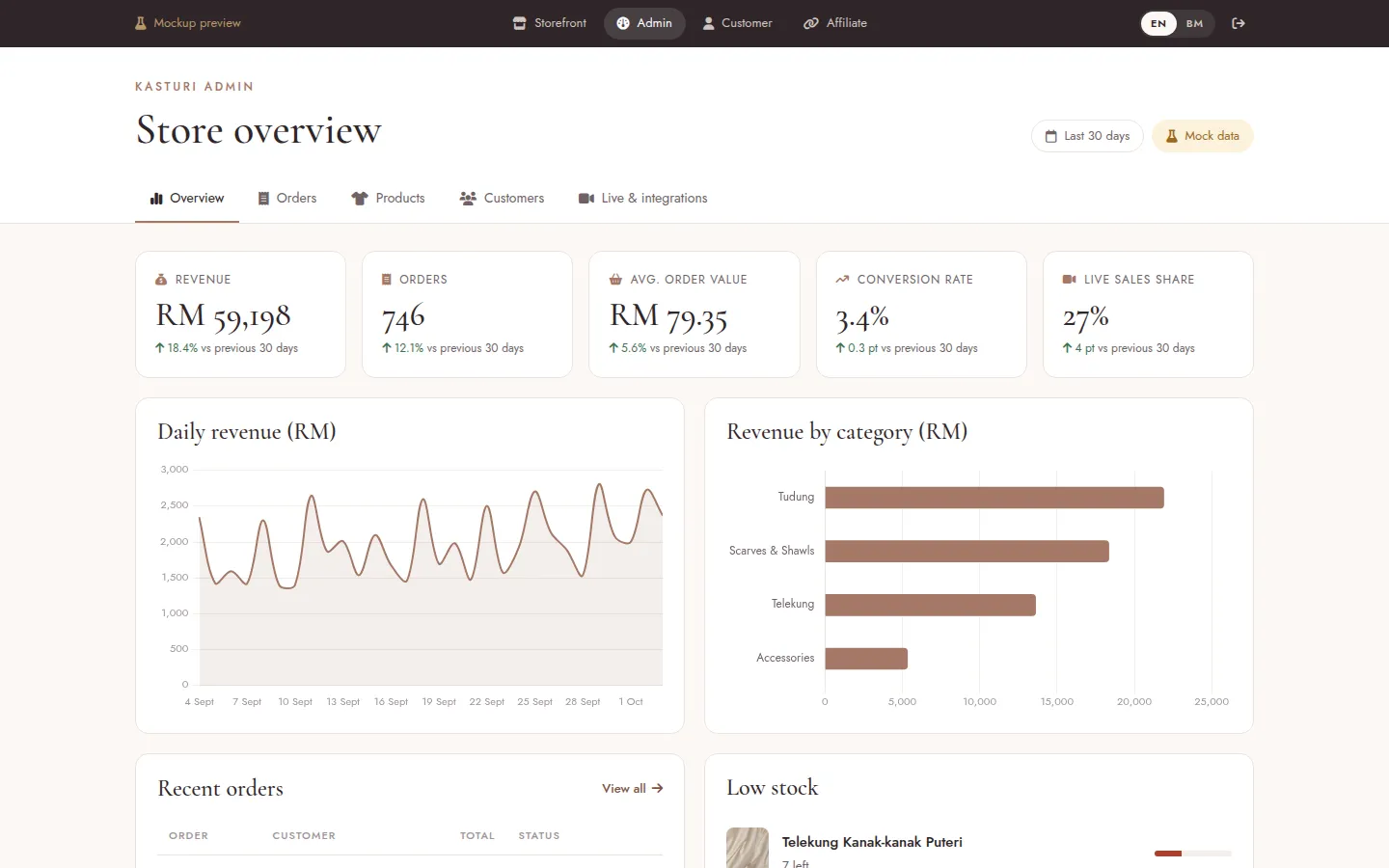Go to the Affiliate view
This screenshot has height=868, width=1389.
[835, 23]
